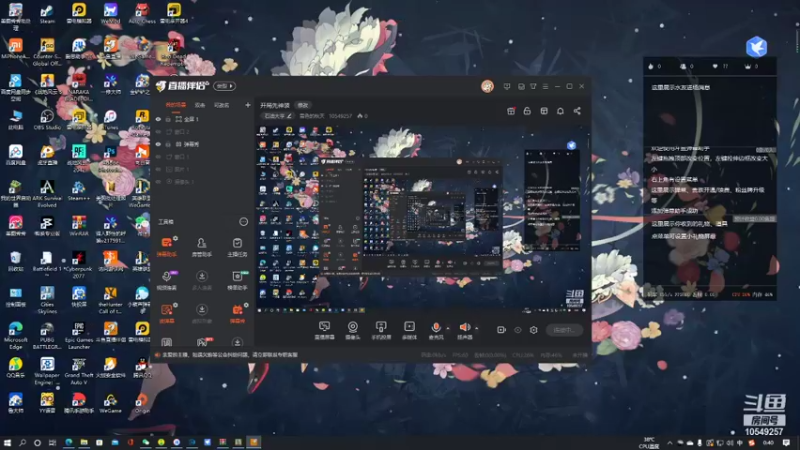Add a 摄像头 camera source
Image resolution: width=800 pixels, height=450 pixels.
coord(353,330)
